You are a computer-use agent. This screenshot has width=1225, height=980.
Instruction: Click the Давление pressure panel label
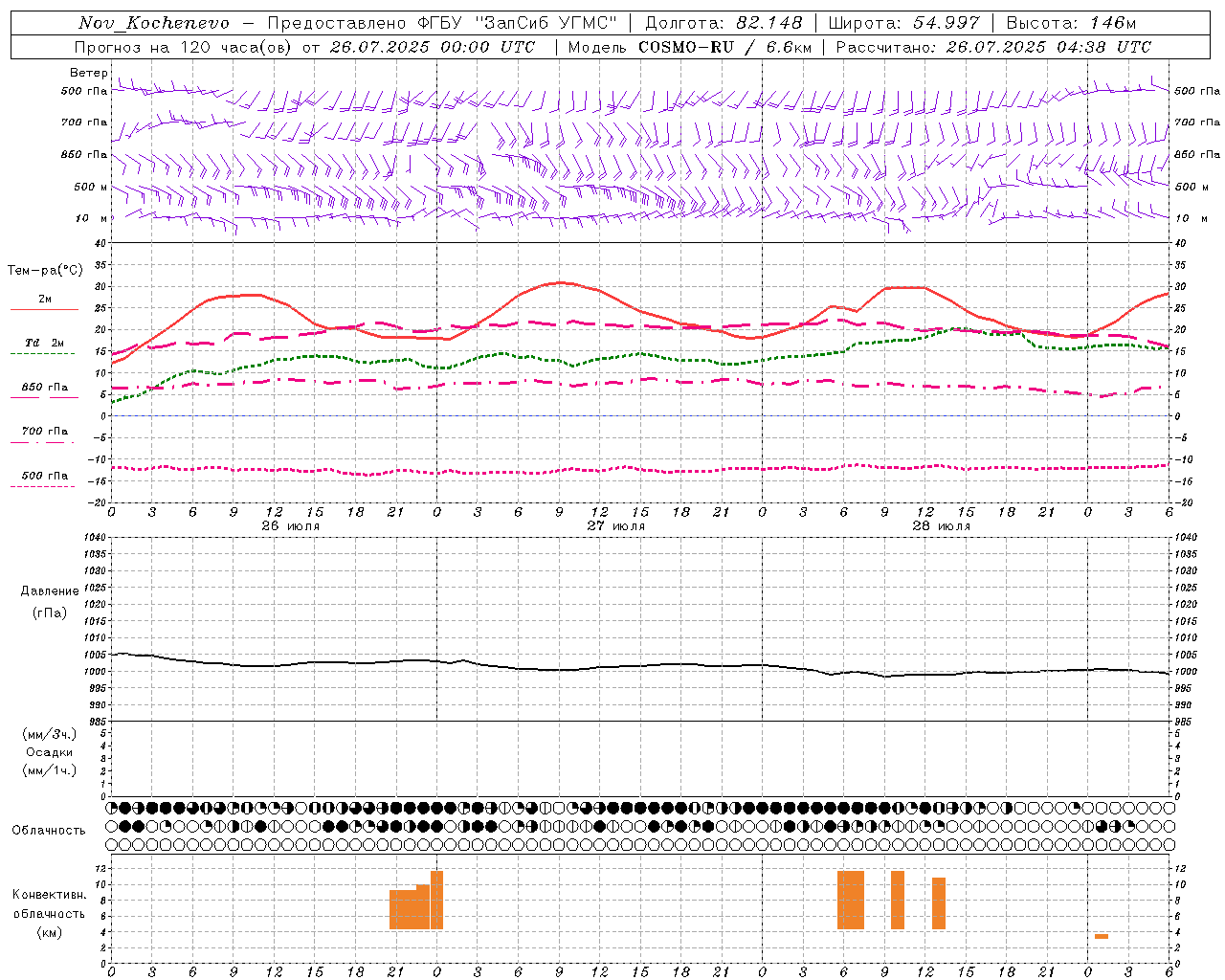click(50, 591)
